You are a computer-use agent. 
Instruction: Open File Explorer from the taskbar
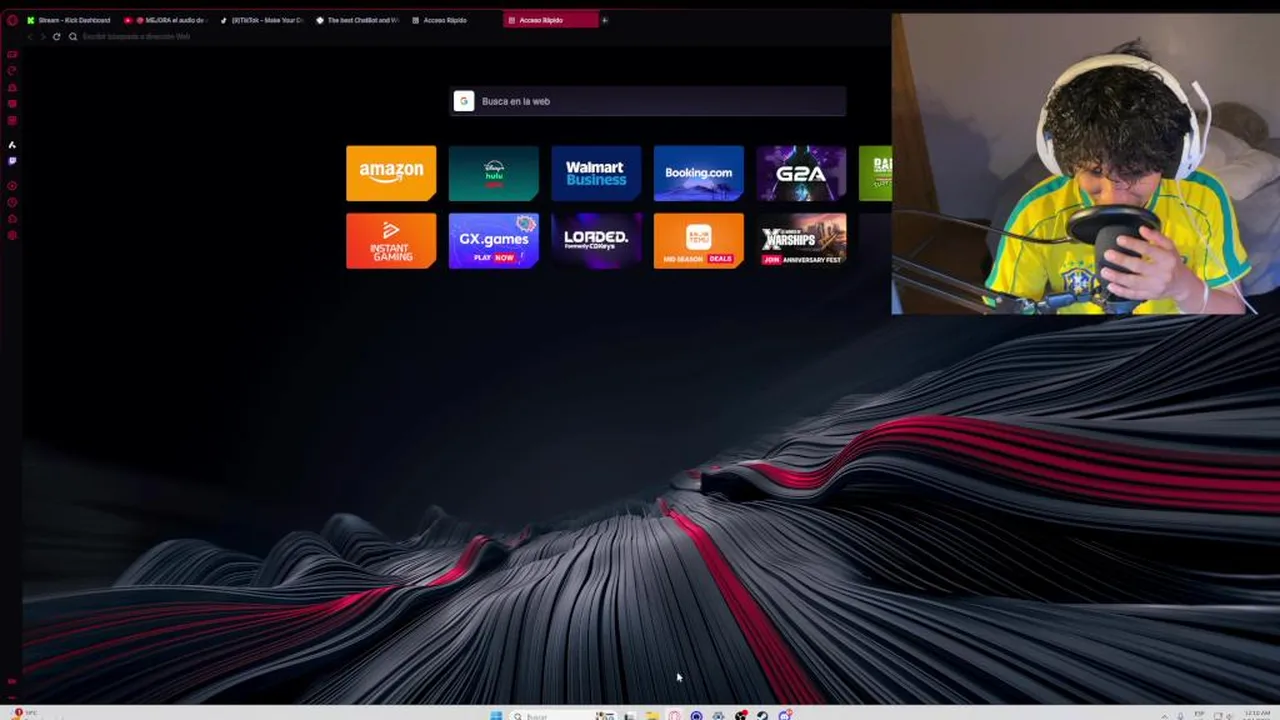[x=652, y=715]
